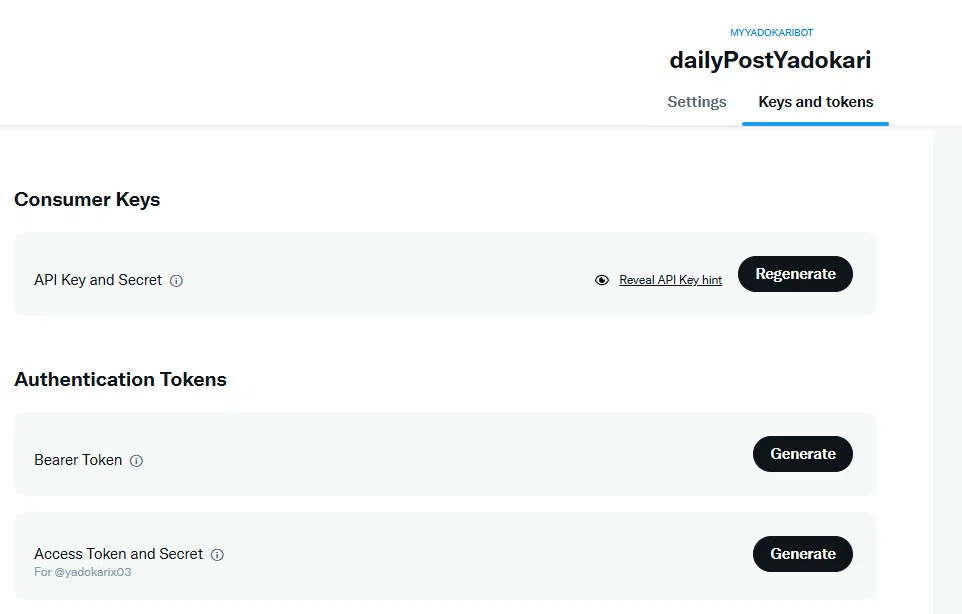Click the 'Bearer Token' label
The height and width of the screenshot is (614, 962).
click(78, 460)
